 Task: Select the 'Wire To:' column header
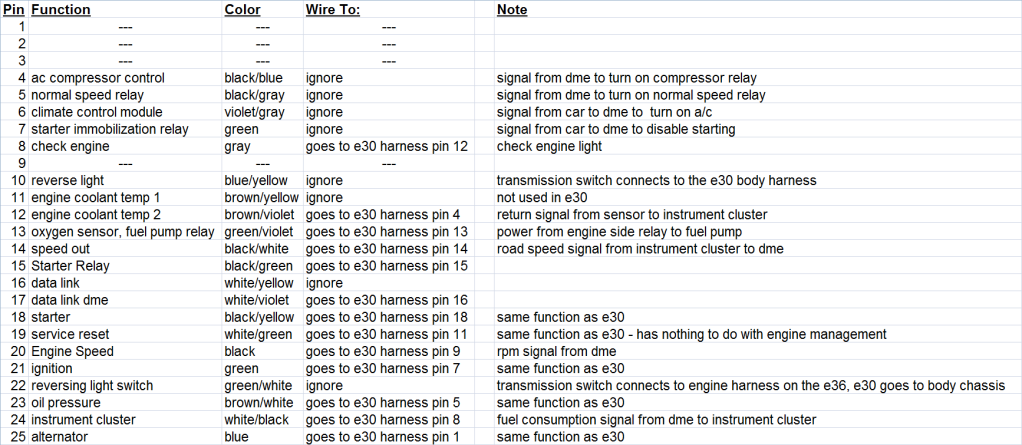(x=333, y=10)
